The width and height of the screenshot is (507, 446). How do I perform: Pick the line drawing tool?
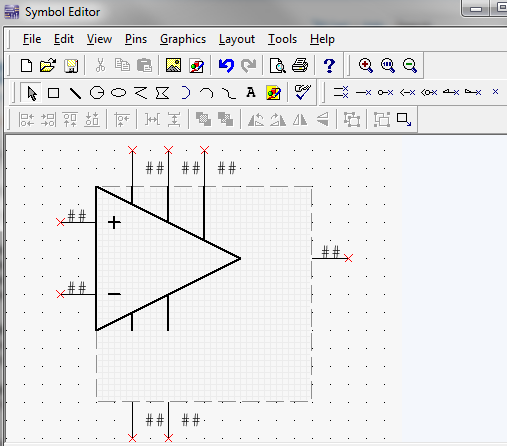coord(75,93)
